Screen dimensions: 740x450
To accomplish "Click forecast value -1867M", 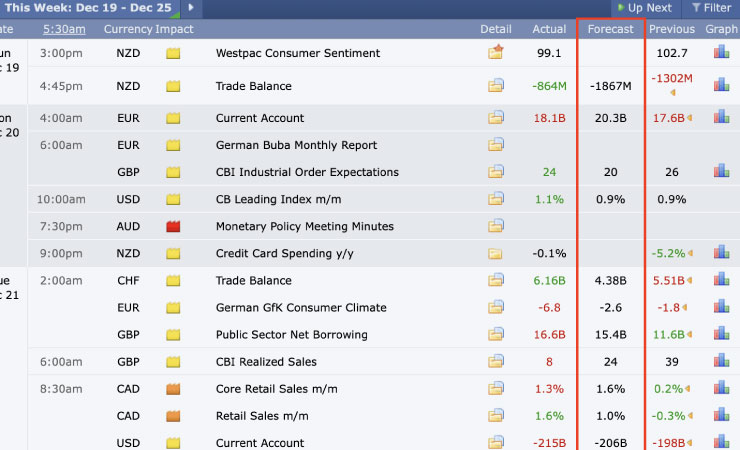I will (610, 86).
